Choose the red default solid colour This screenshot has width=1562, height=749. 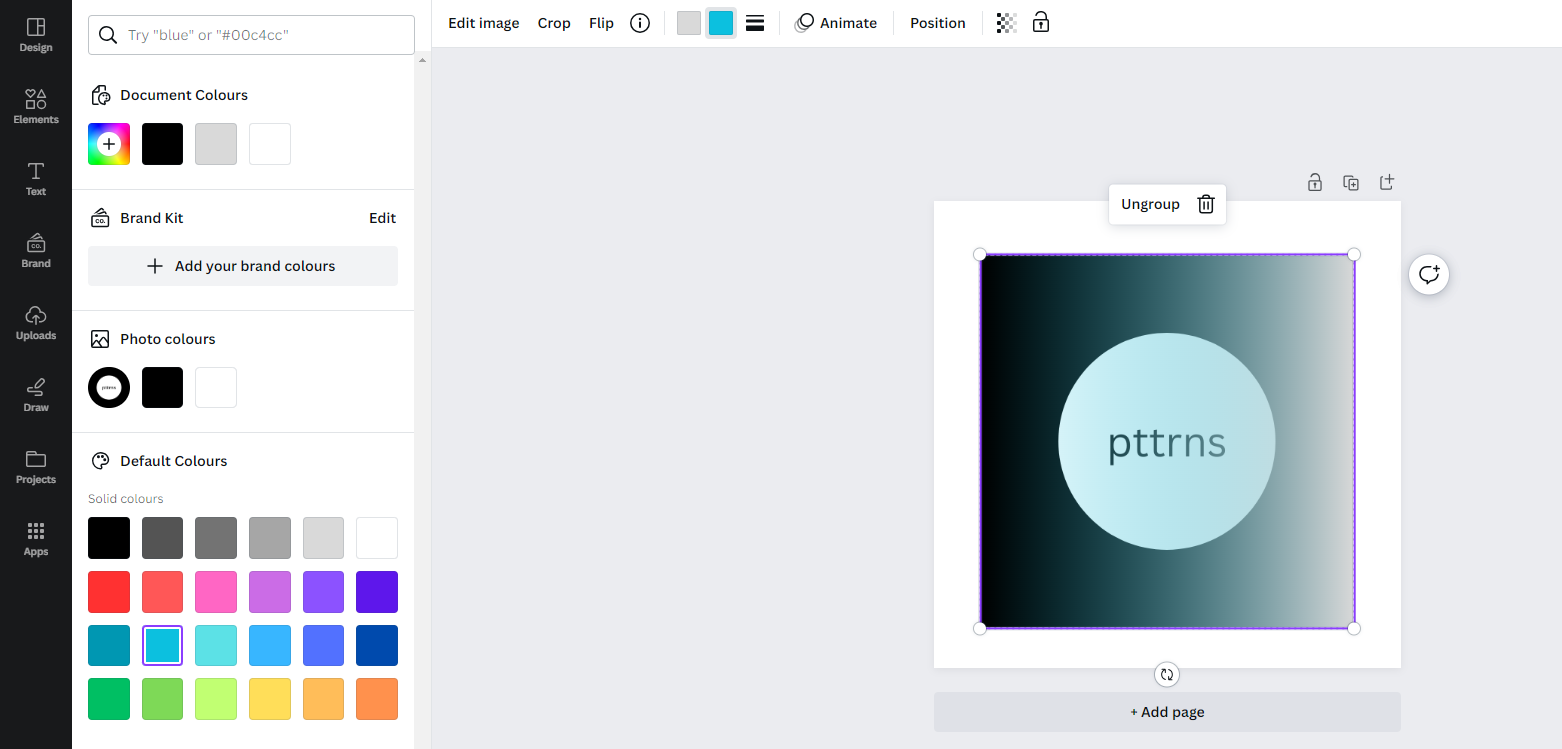[109, 592]
